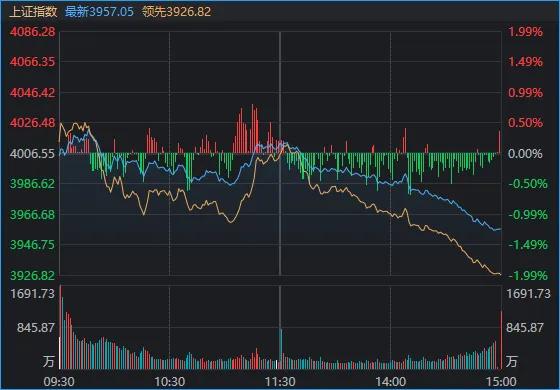
Task: Click the 4006.55 baseline price label
Action: pos(33,154)
